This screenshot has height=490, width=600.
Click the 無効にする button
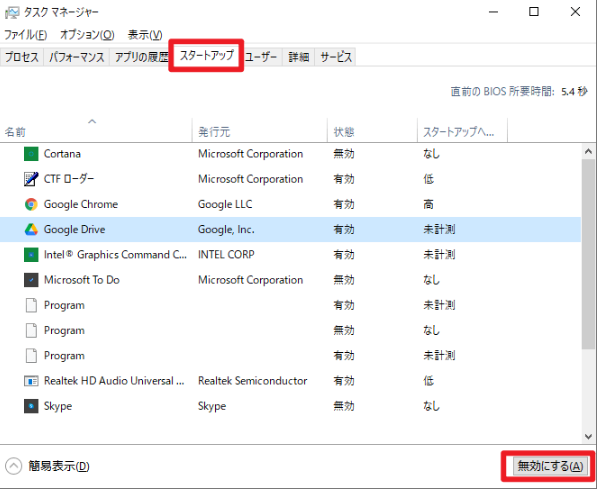[550, 467]
